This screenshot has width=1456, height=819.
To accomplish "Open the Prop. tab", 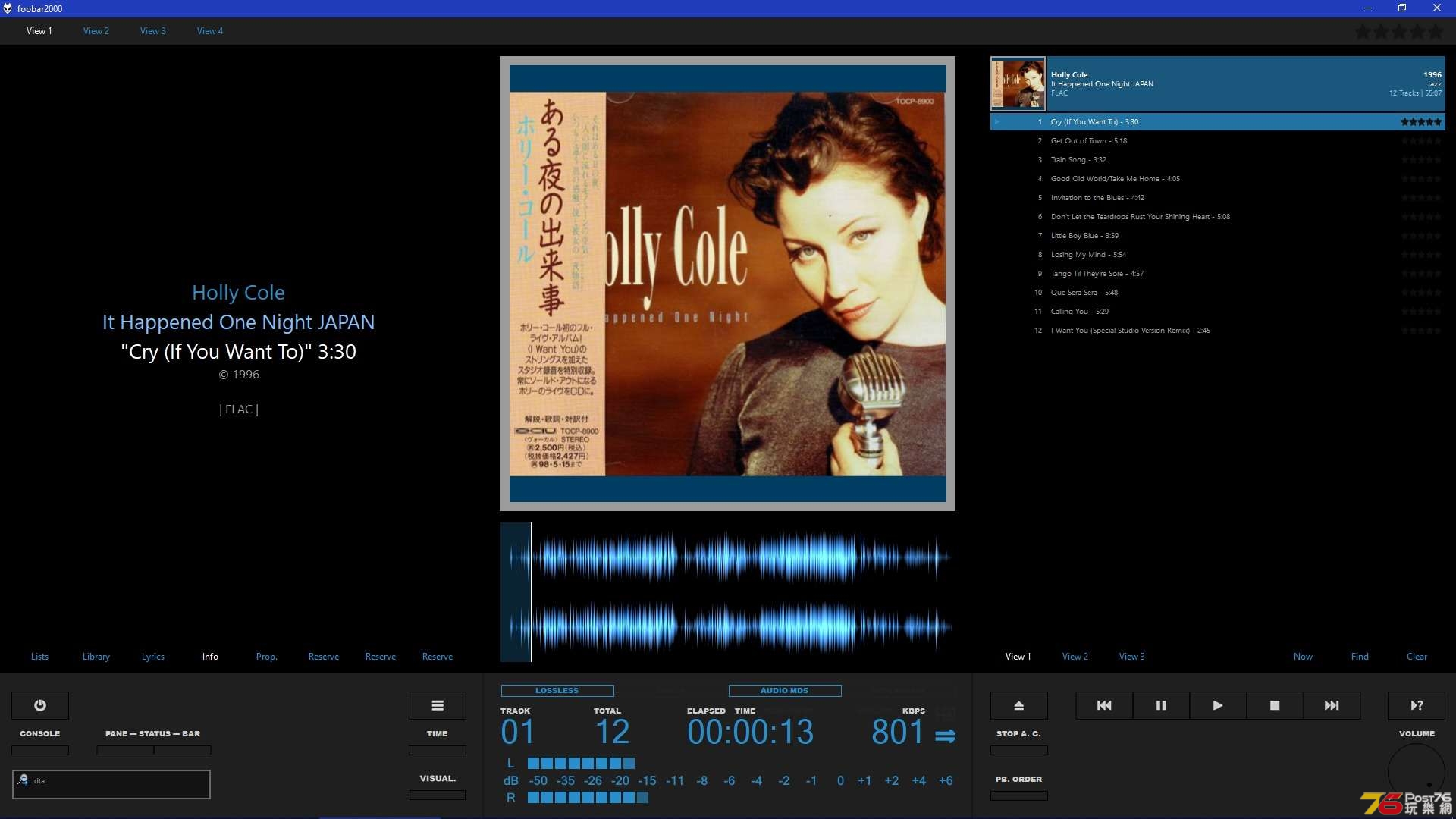I will pos(267,657).
